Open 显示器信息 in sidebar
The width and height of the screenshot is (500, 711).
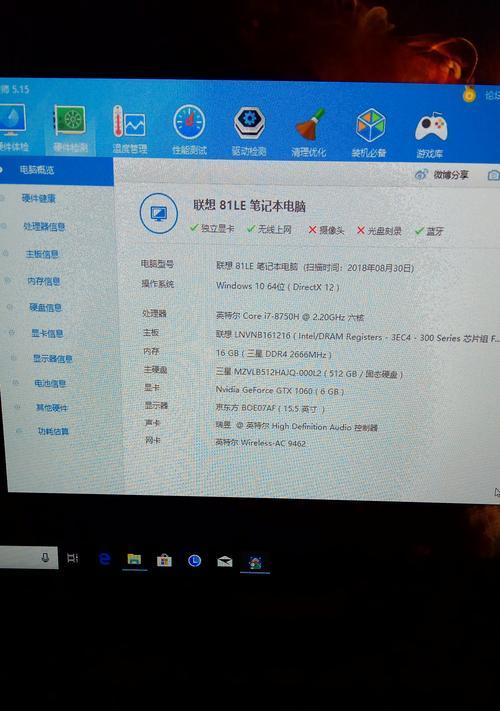tap(53, 359)
